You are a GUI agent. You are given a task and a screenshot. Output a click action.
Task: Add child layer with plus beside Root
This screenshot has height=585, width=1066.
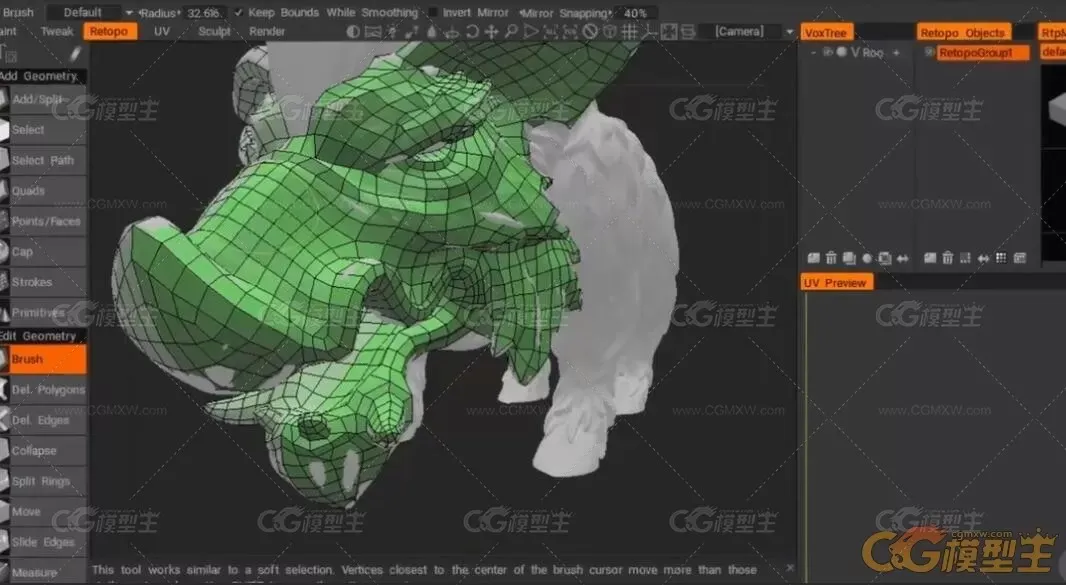click(x=896, y=52)
